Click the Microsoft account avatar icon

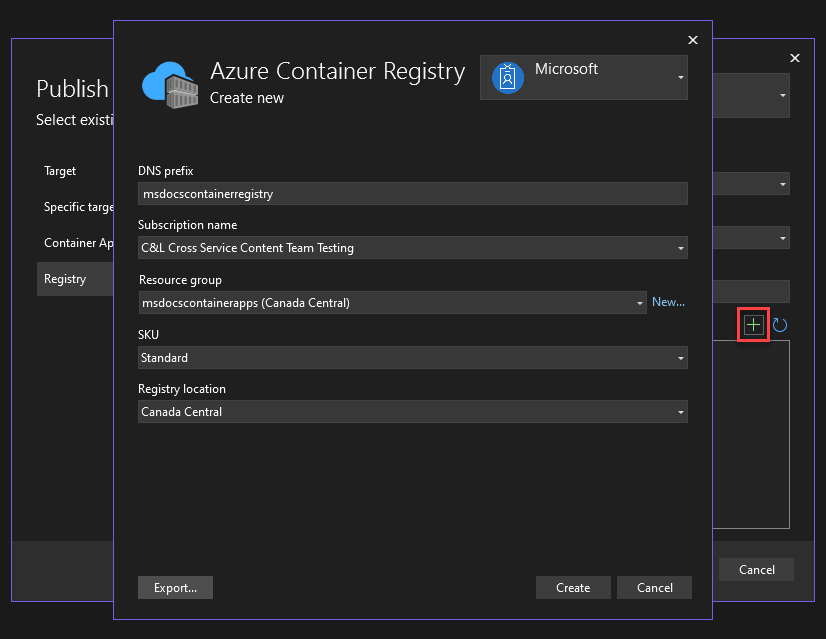506,77
